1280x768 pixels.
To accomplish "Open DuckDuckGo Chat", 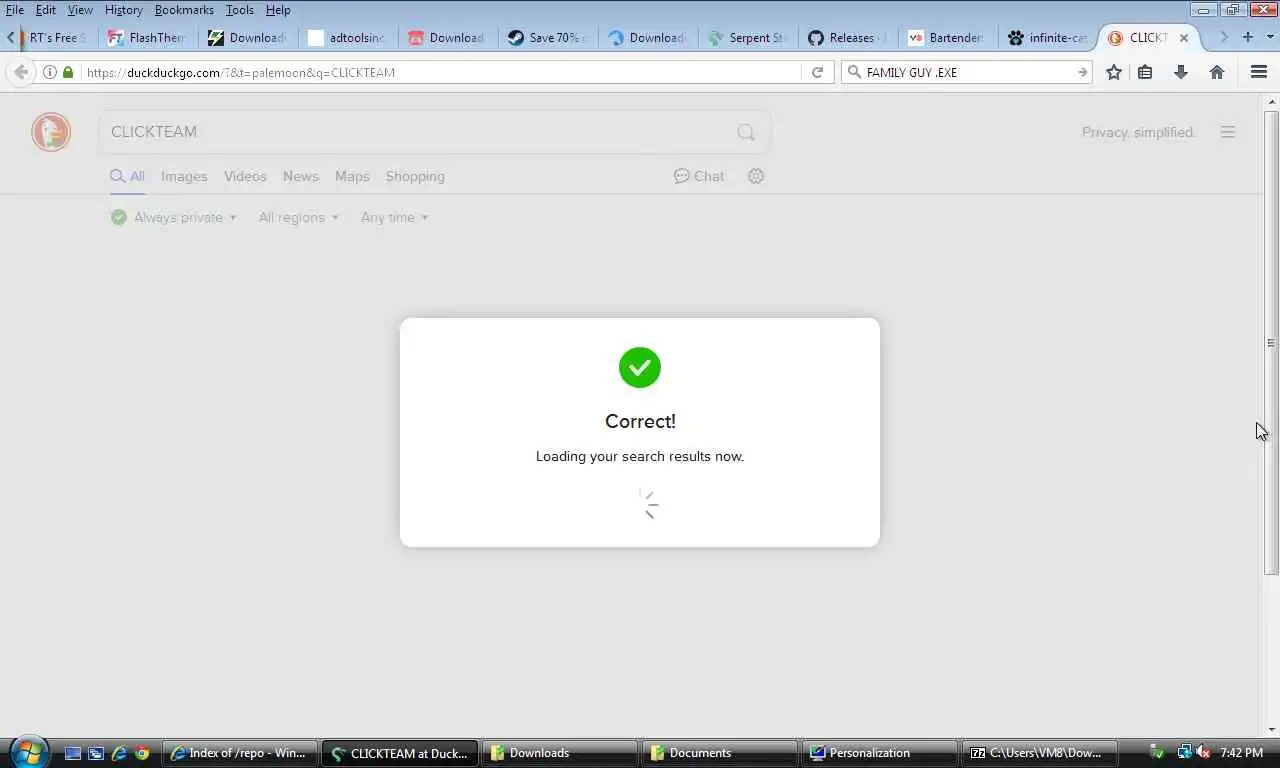I will [699, 176].
